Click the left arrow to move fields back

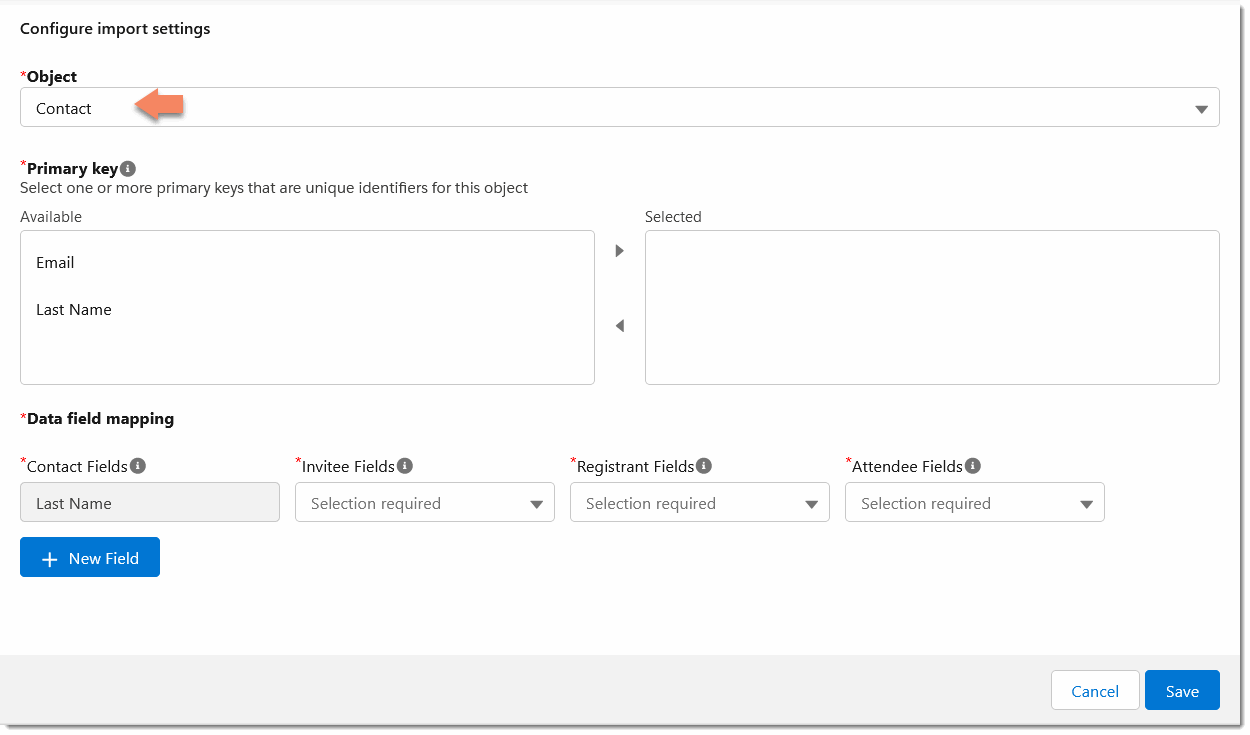click(620, 326)
